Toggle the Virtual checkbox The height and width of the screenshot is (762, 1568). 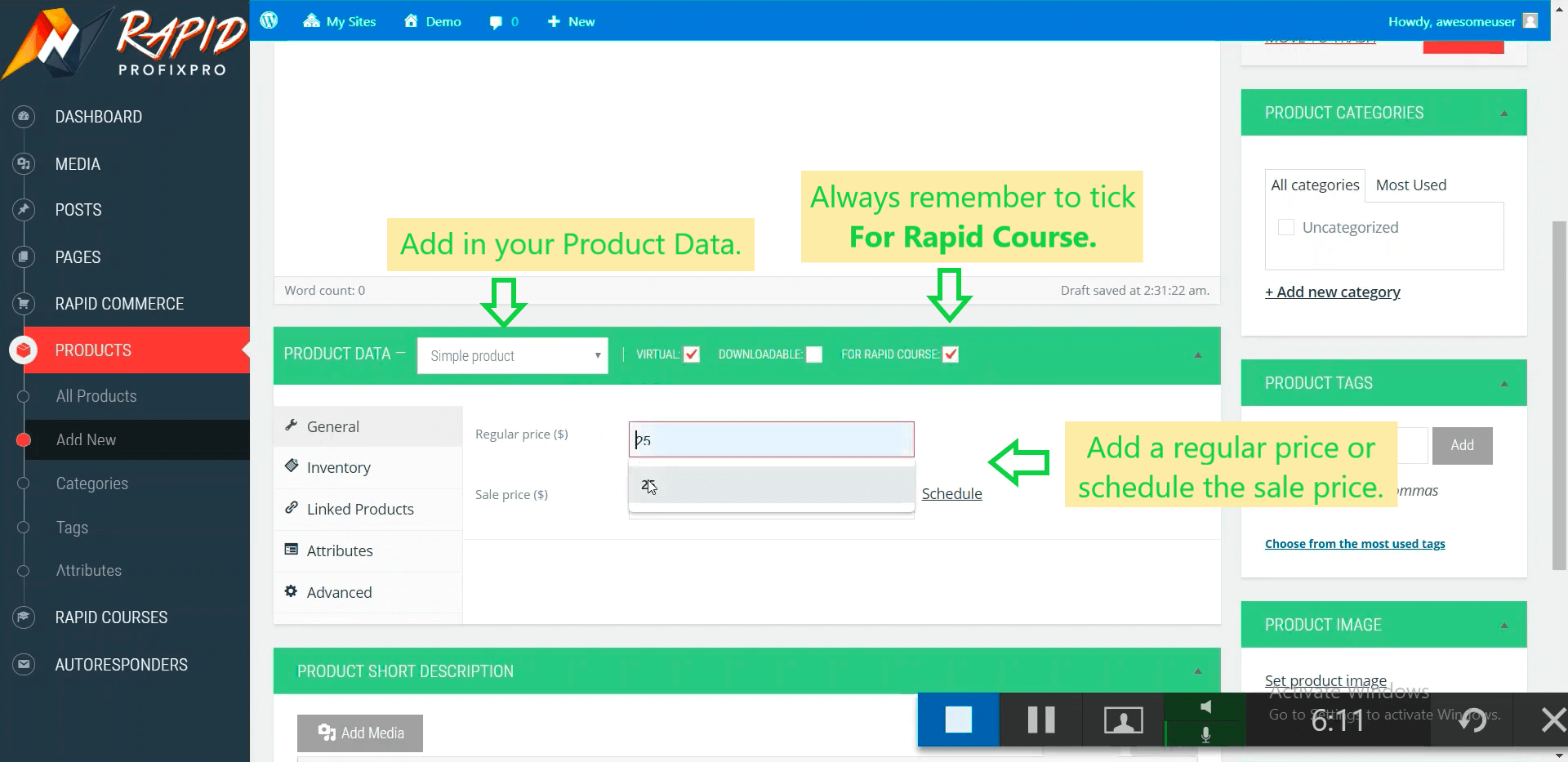click(x=692, y=354)
